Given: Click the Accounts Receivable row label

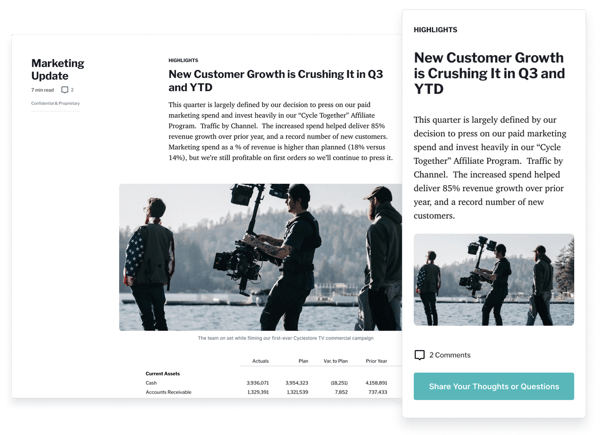Looking at the screenshot, I should (168, 392).
